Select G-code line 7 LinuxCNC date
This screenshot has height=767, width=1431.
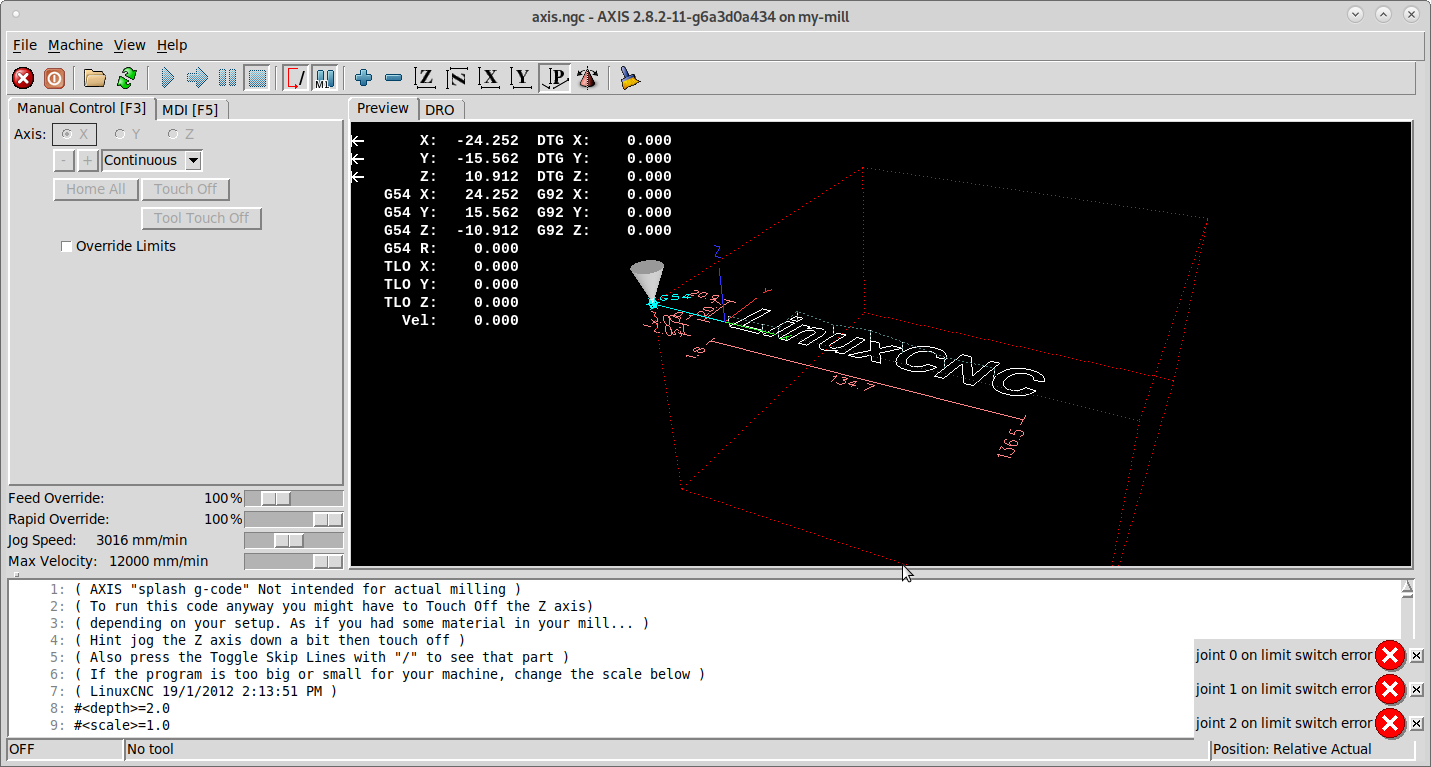[x=205, y=691]
